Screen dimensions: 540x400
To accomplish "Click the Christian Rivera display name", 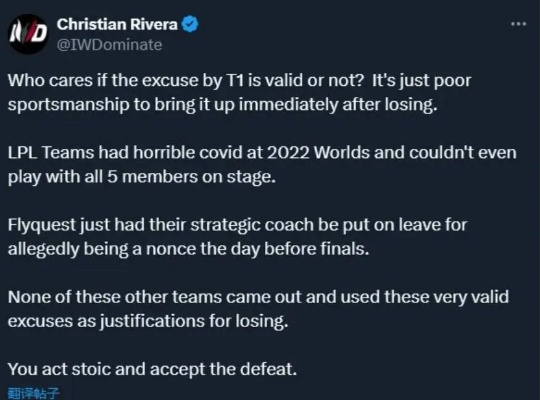I will point(117,24).
